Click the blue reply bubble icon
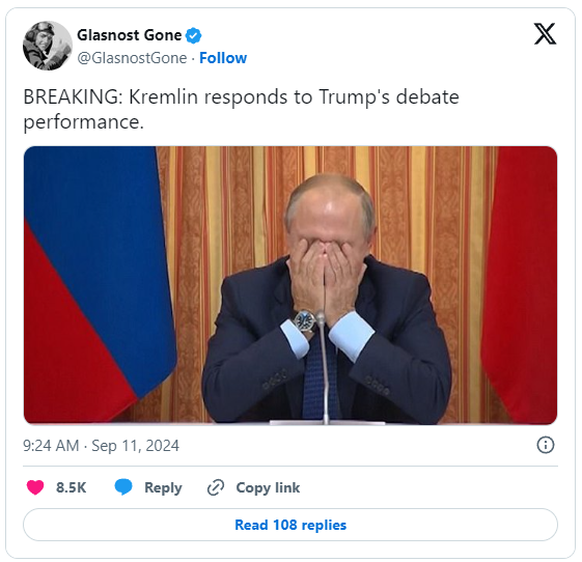The height and width of the screenshot is (562, 582). point(123,487)
